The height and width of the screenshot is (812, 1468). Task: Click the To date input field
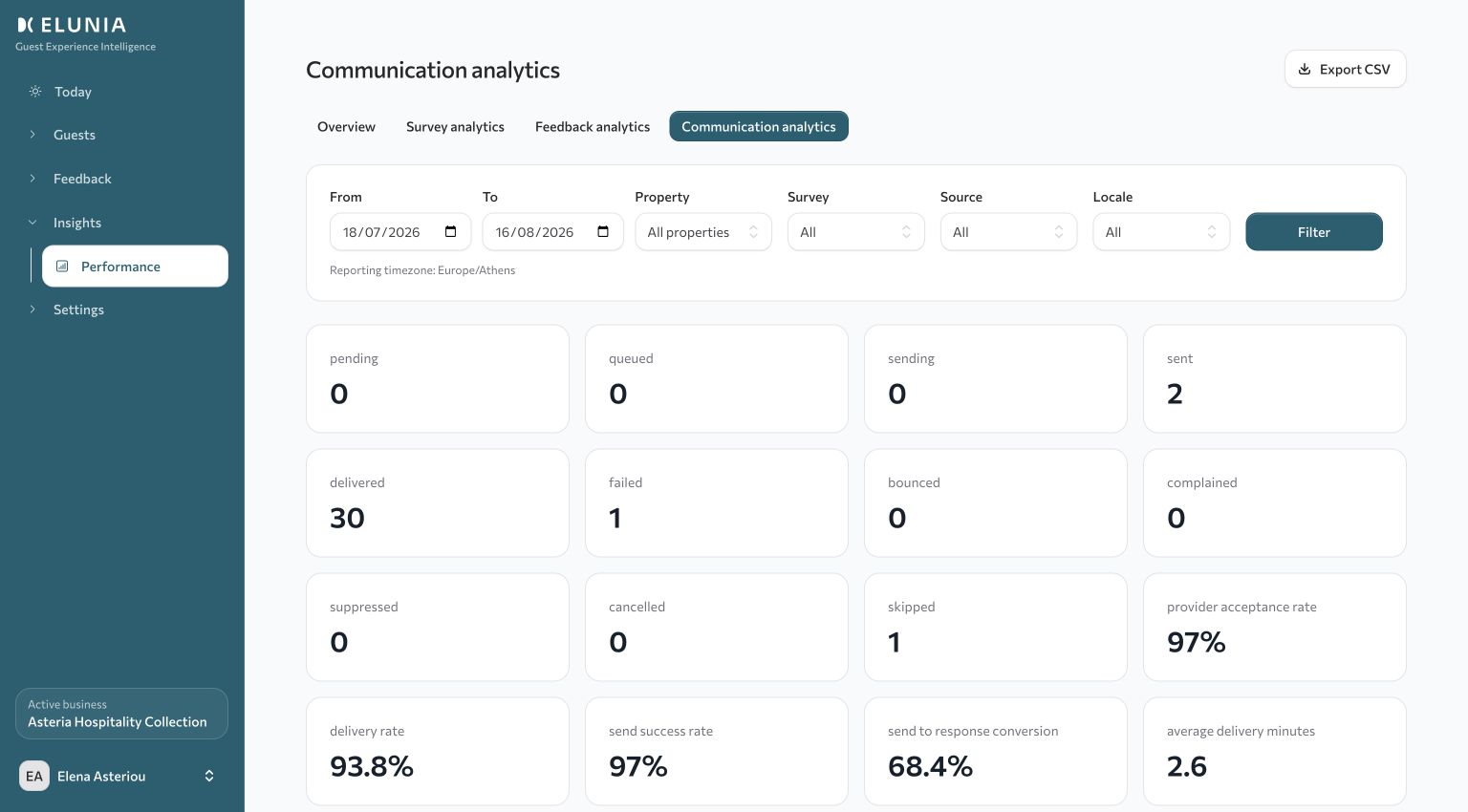552,232
